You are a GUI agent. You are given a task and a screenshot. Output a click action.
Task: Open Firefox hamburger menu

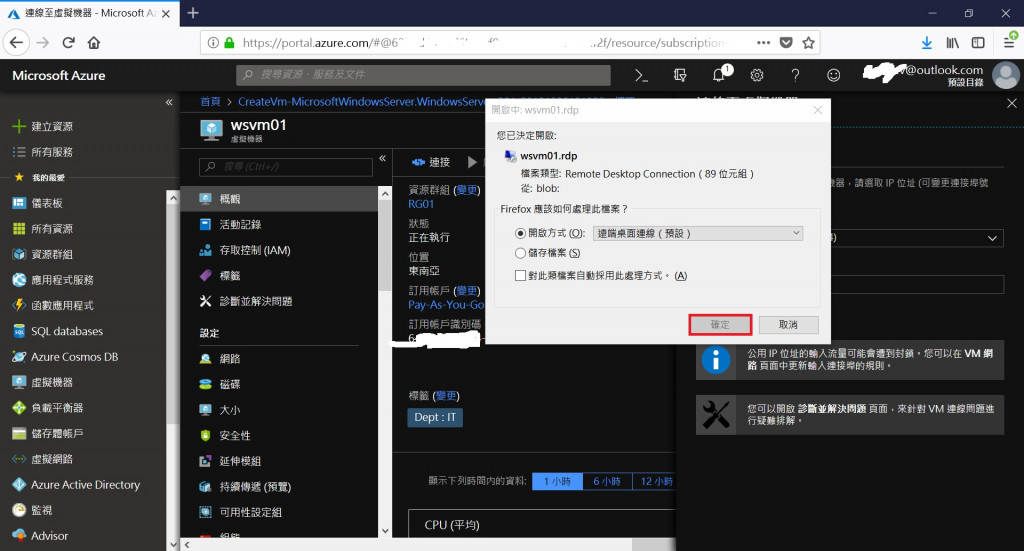(x=1010, y=42)
